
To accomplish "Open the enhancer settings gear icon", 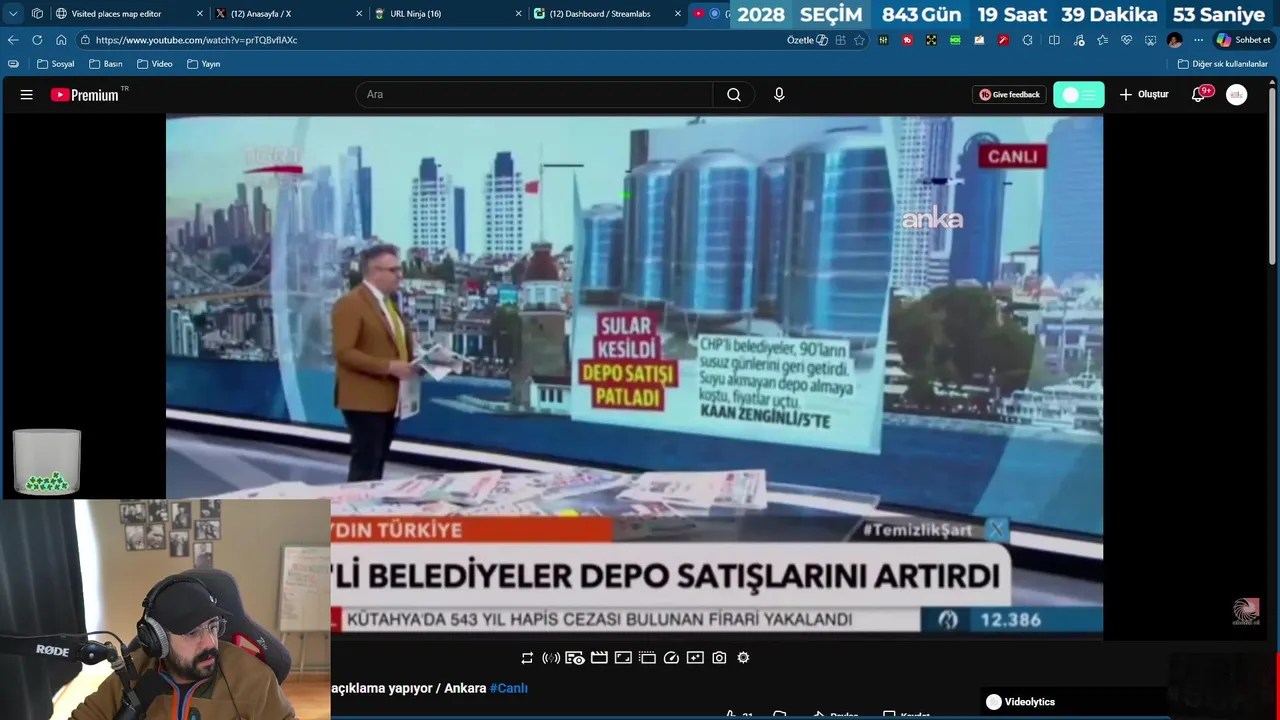I will [x=743, y=658].
